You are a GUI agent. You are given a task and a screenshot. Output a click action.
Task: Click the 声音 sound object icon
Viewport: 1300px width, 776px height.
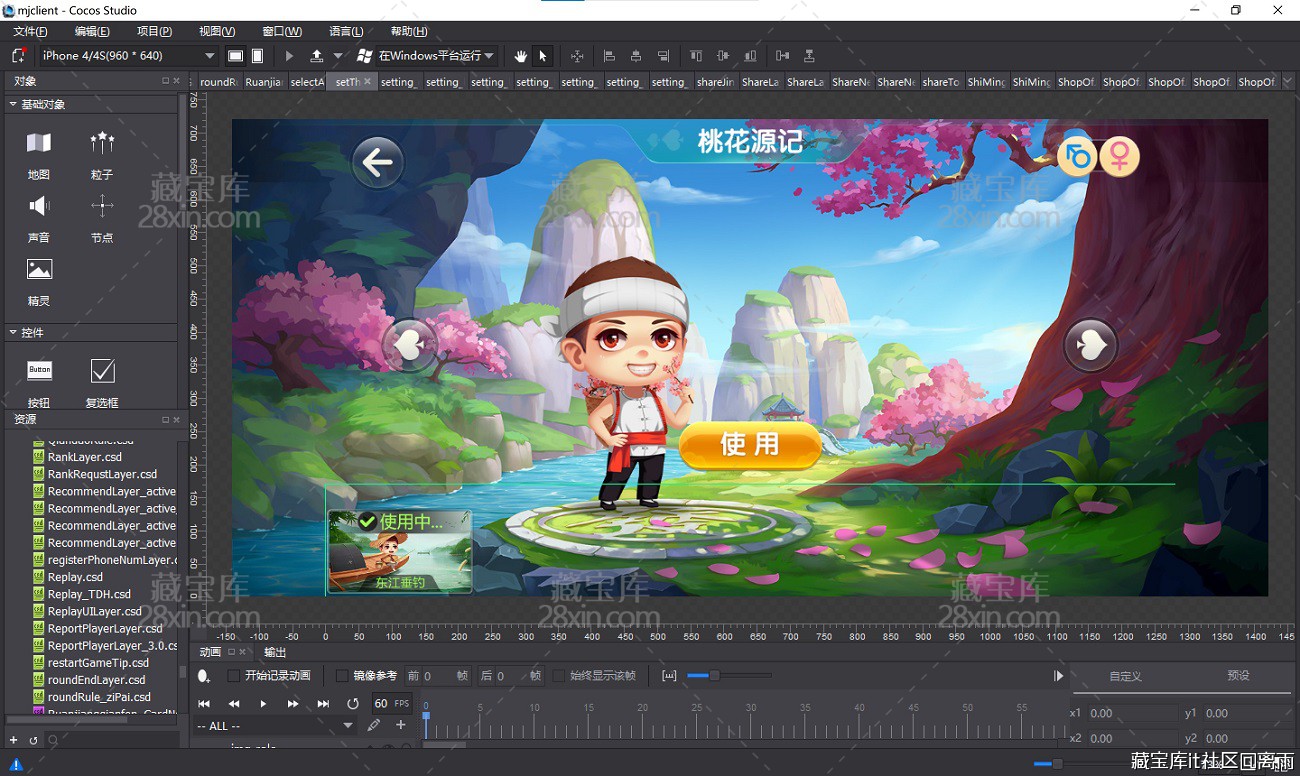(39, 207)
